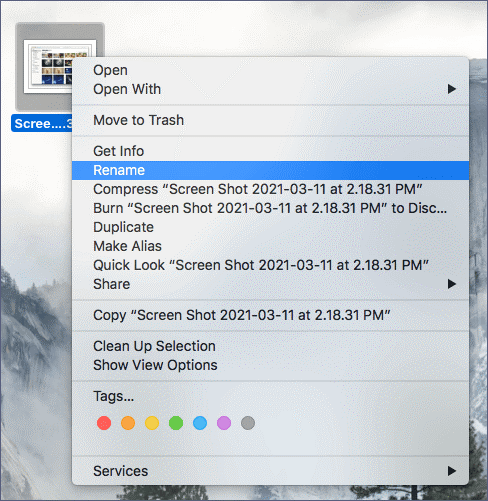Open Show View Options
The image size is (488, 501).
(270, 365)
